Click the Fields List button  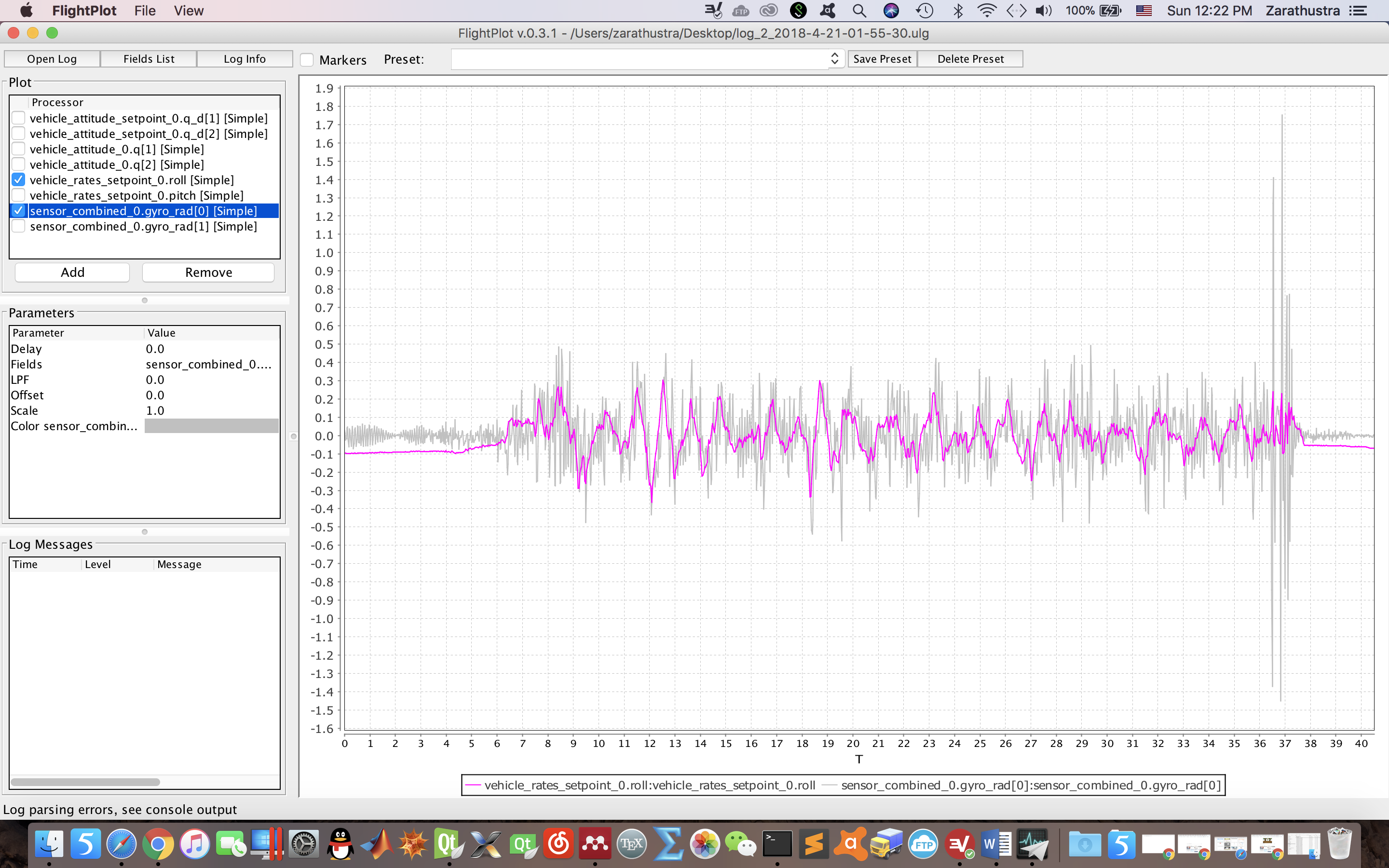point(149,58)
